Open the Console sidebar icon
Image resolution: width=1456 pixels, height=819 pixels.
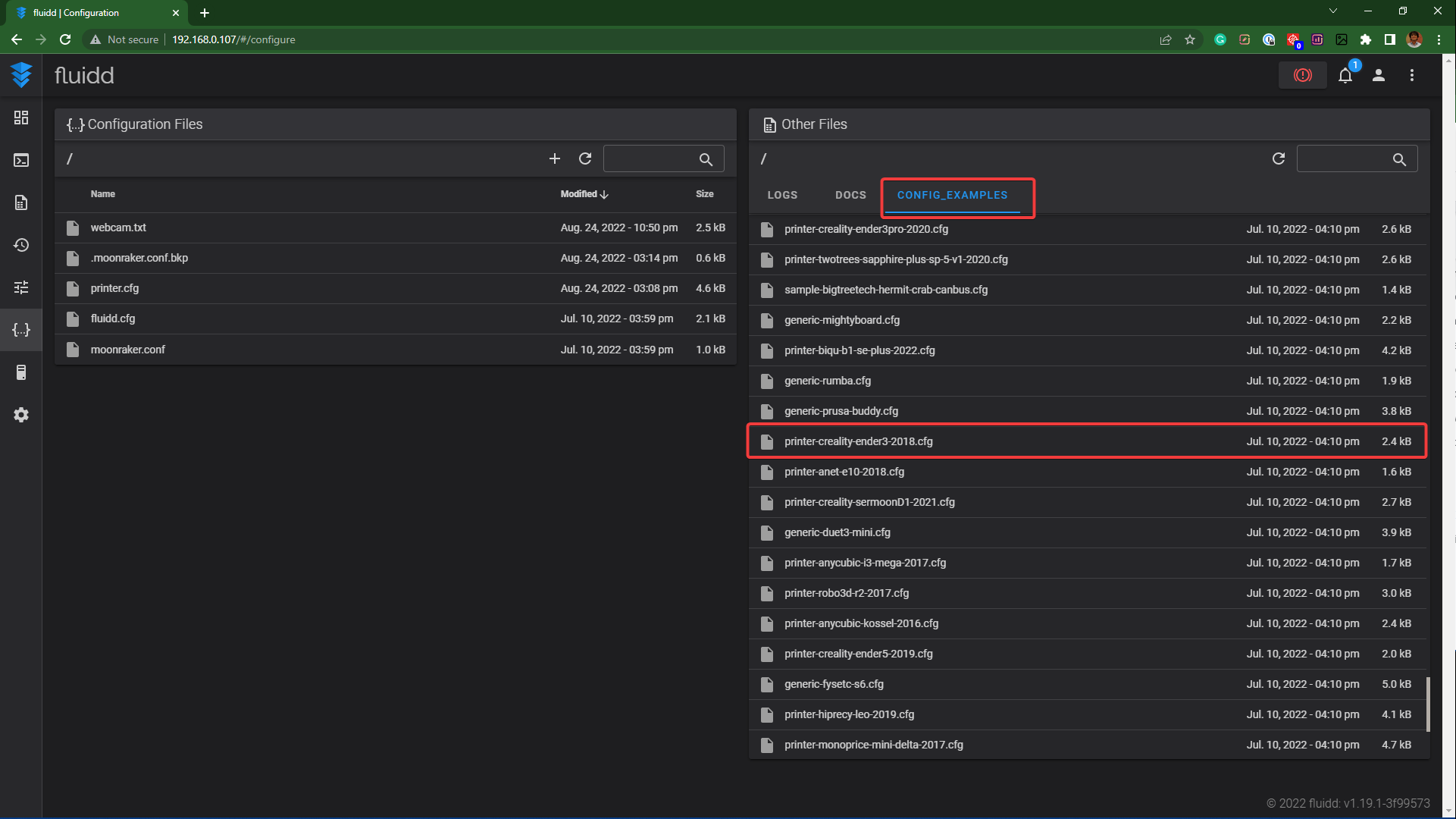pos(21,160)
